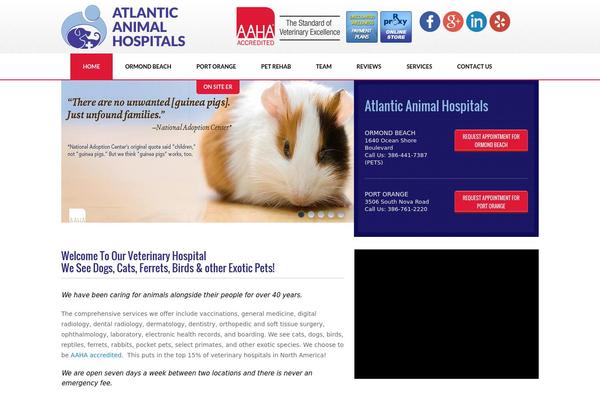Follow the AAHA accredited text link
The width and height of the screenshot is (600, 400).
(96, 355)
